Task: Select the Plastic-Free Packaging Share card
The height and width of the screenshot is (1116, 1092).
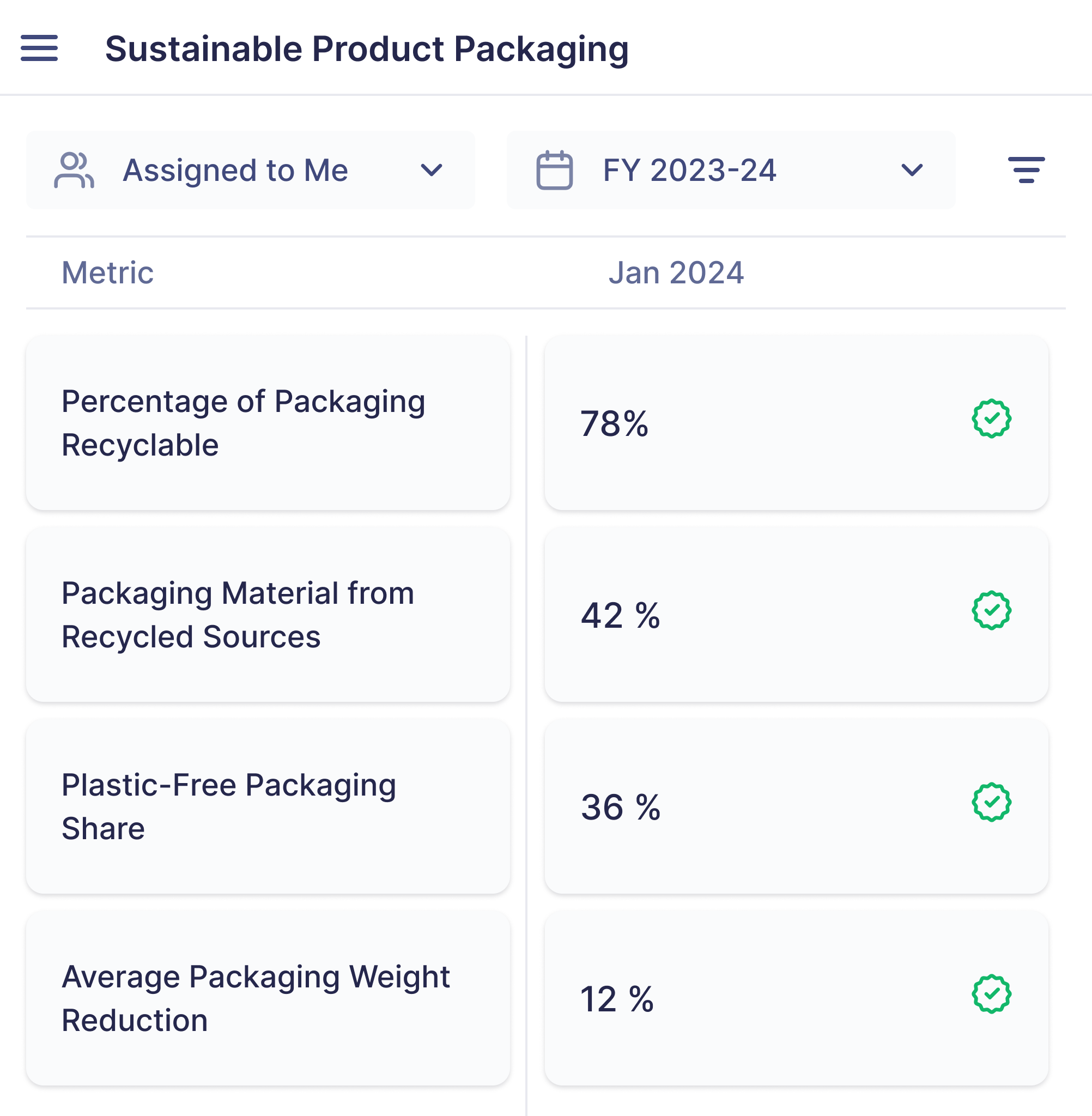Action: pos(268,806)
